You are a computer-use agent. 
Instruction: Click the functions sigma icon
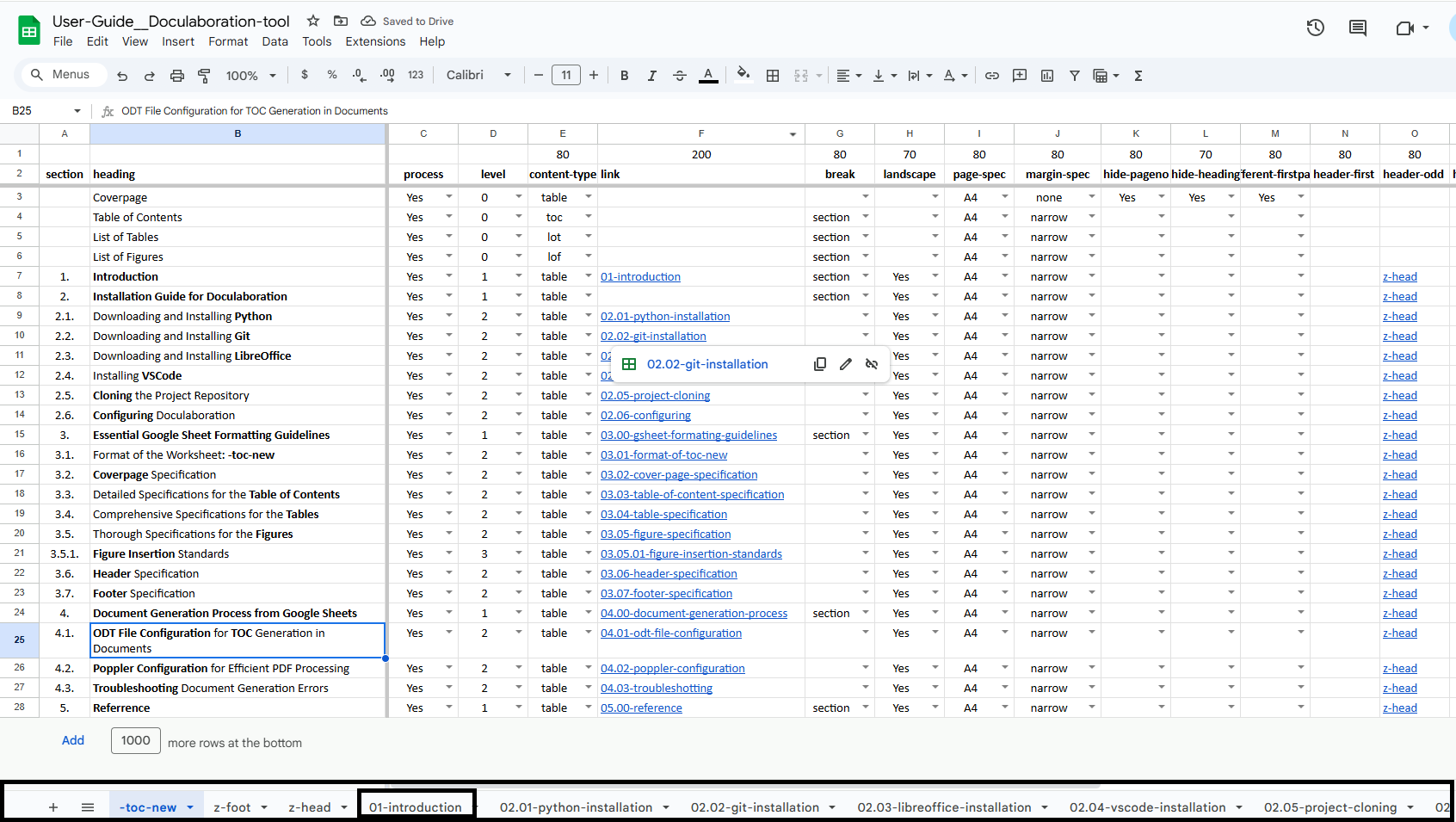[1138, 76]
